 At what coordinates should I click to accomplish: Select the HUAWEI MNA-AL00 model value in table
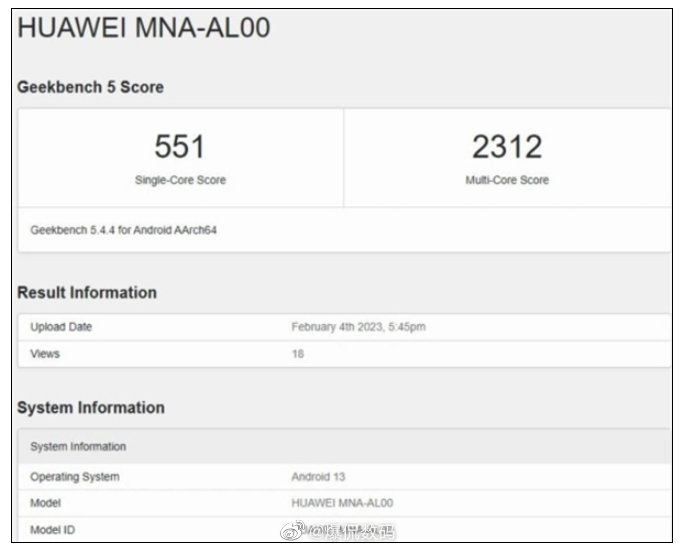(x=342, y=503)
